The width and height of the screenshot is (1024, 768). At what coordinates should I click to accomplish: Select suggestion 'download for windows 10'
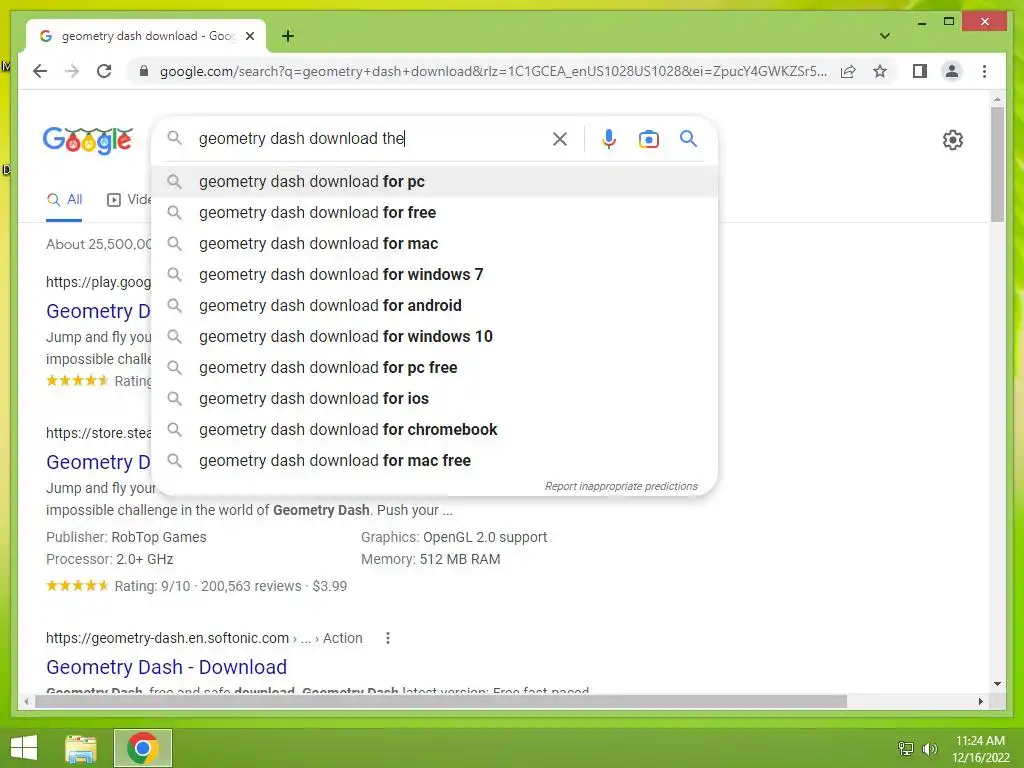(434, 336)
